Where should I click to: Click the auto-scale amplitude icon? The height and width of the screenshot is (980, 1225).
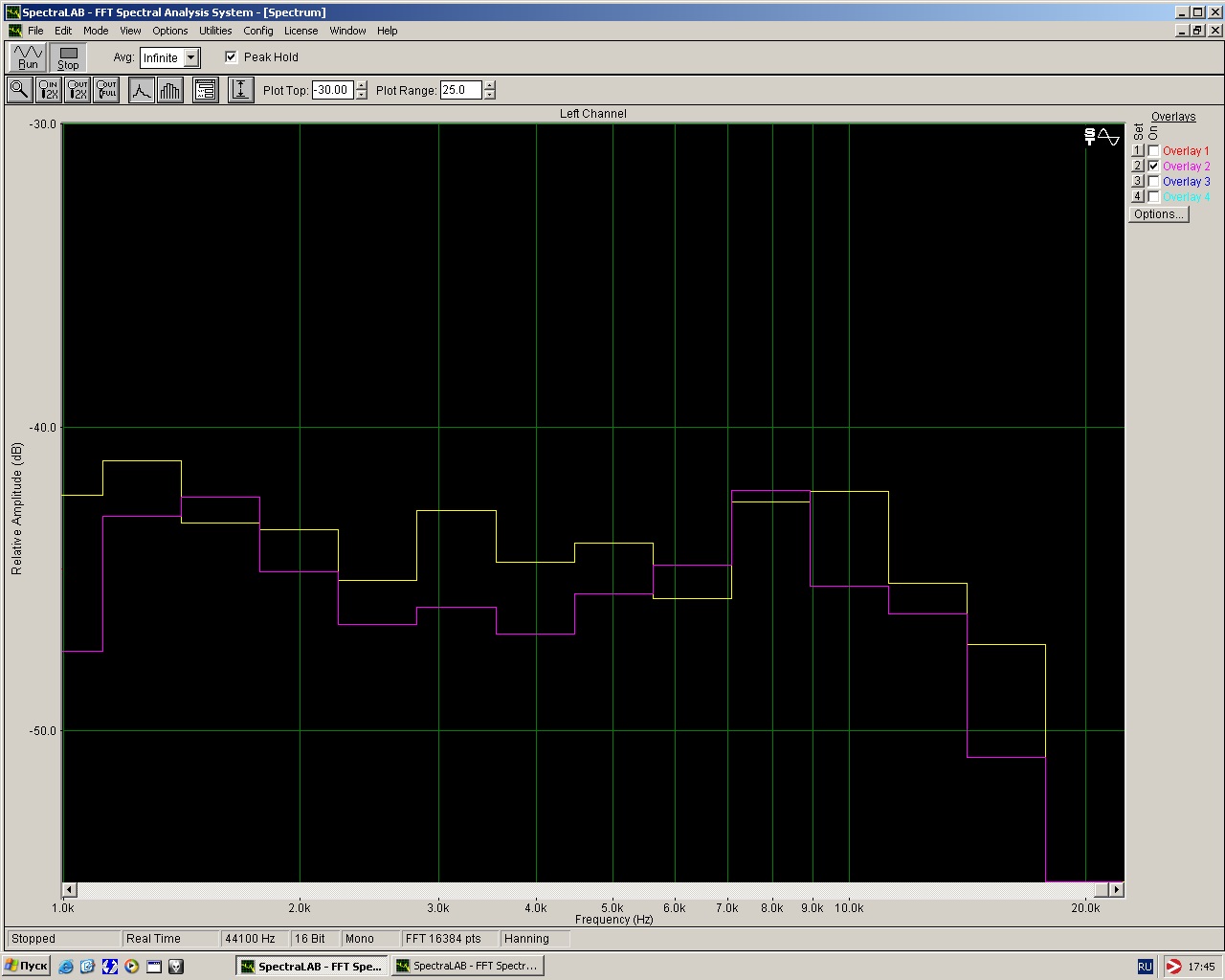tap(240, 90)
